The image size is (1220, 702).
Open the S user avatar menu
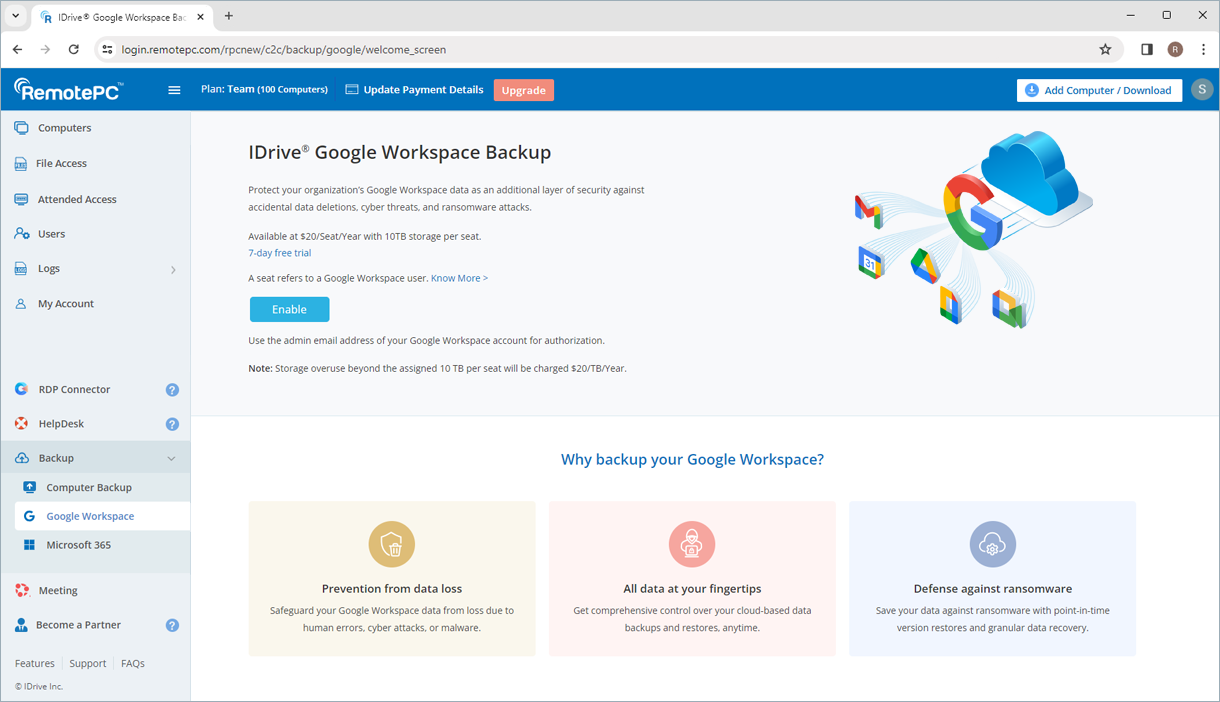coord(1202,90)
